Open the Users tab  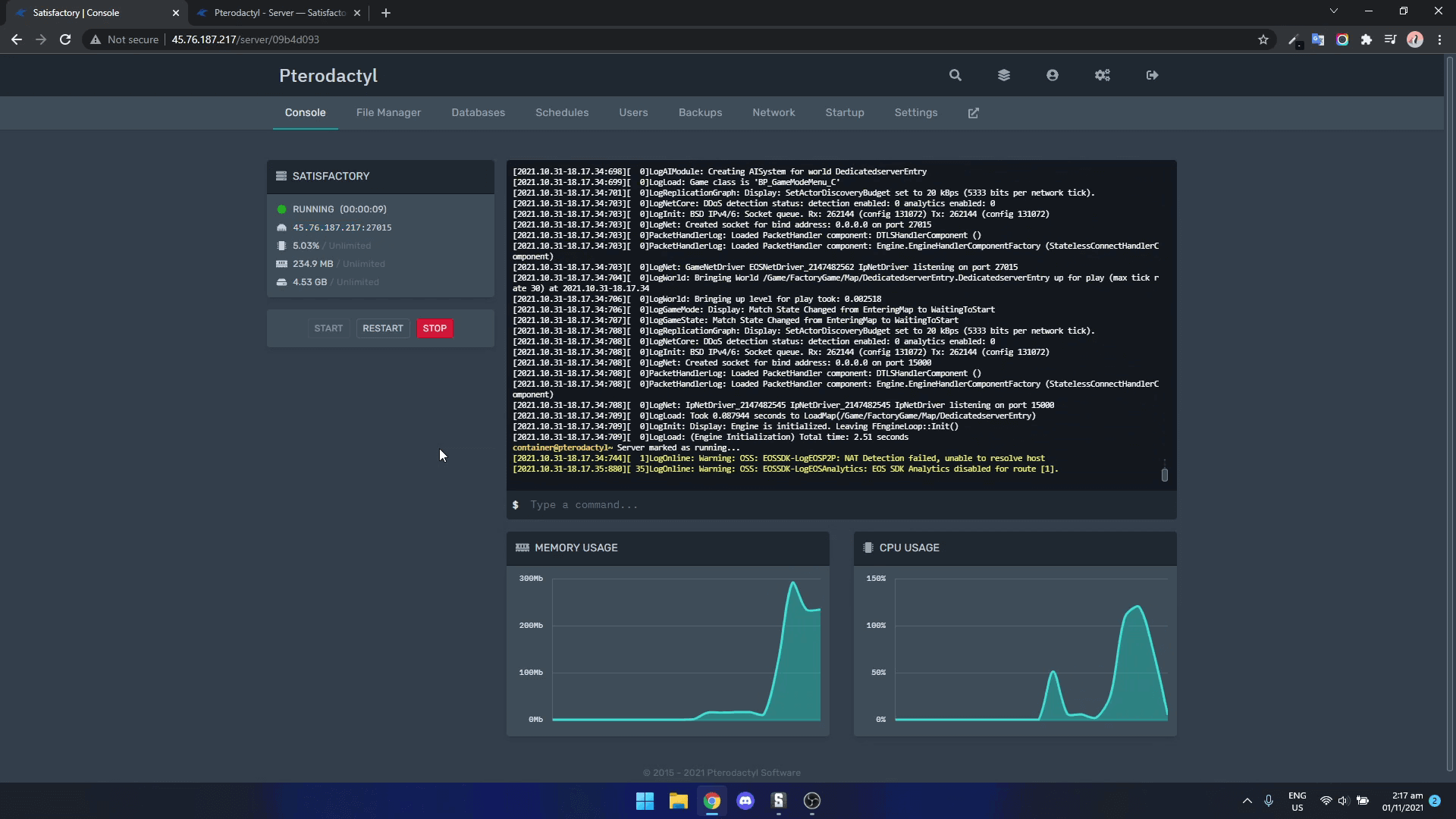pos(633,113)
